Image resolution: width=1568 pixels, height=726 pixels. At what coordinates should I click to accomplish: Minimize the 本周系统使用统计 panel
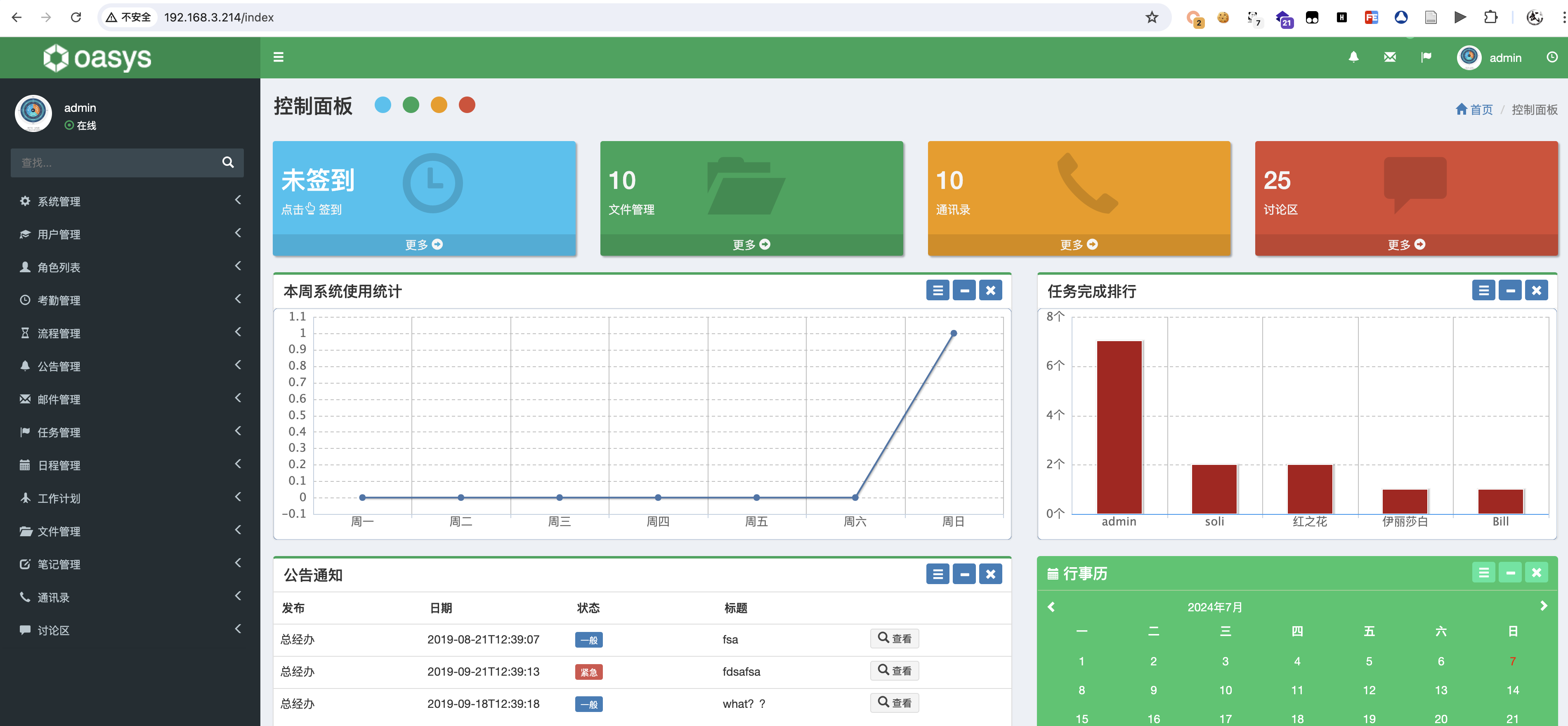pos(964,290)
